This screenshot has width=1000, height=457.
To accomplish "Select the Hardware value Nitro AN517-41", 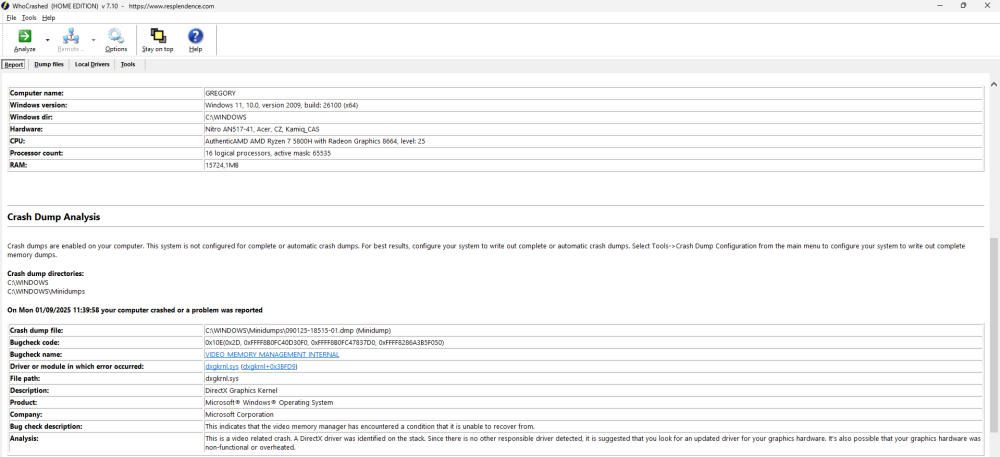I will tap(262, 129).
